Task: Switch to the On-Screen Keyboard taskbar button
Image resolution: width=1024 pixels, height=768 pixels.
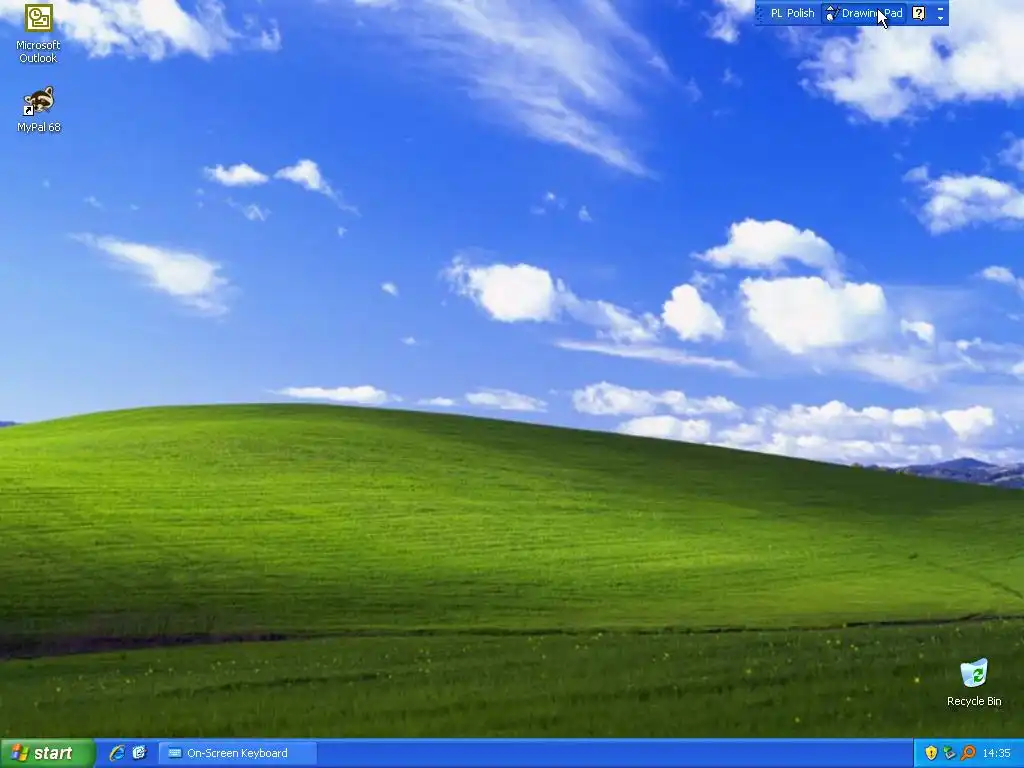Action: click(x=238, y=753)
